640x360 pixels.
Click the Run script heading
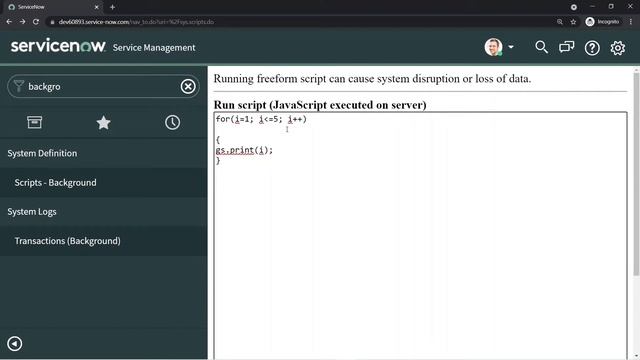point(320,105)
